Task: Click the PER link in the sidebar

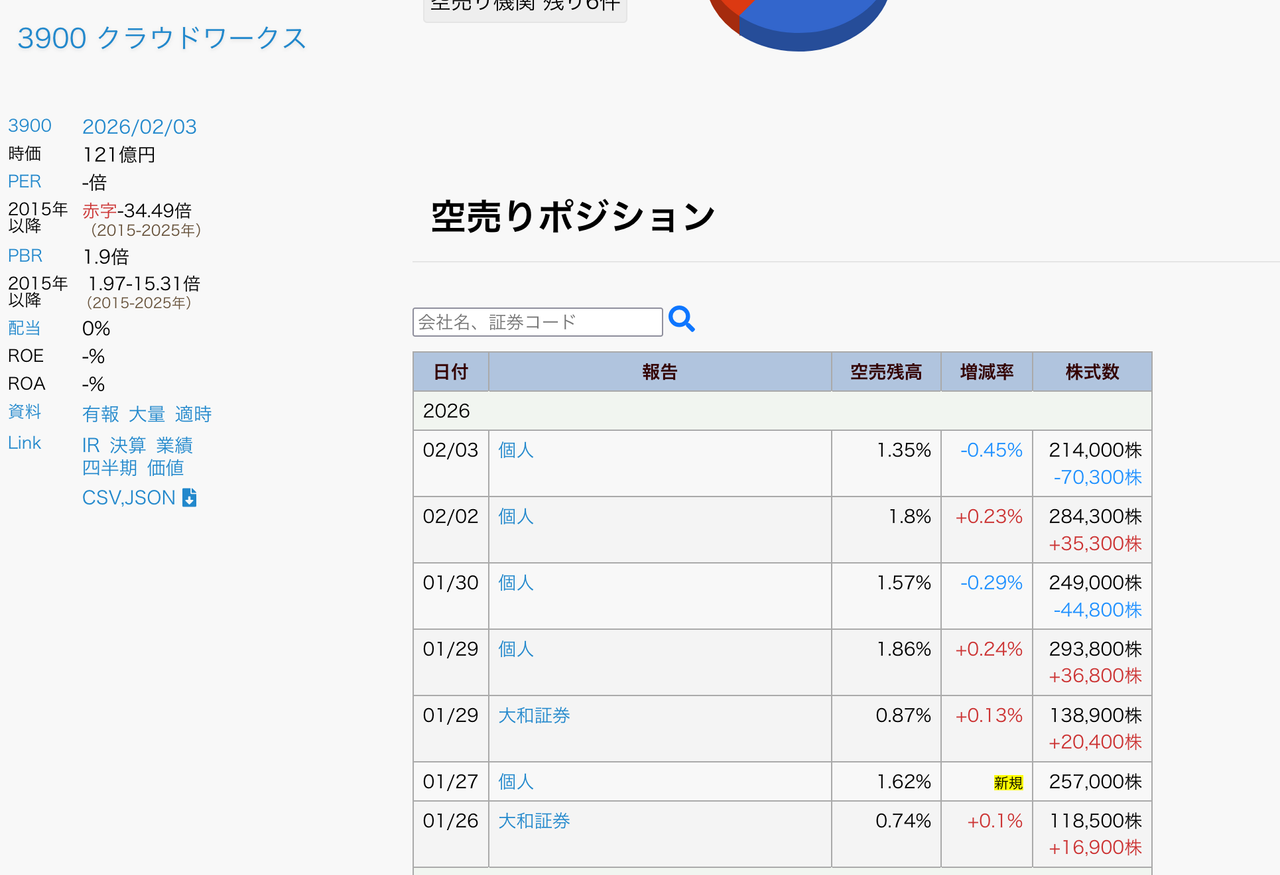Action: [24, 182]
